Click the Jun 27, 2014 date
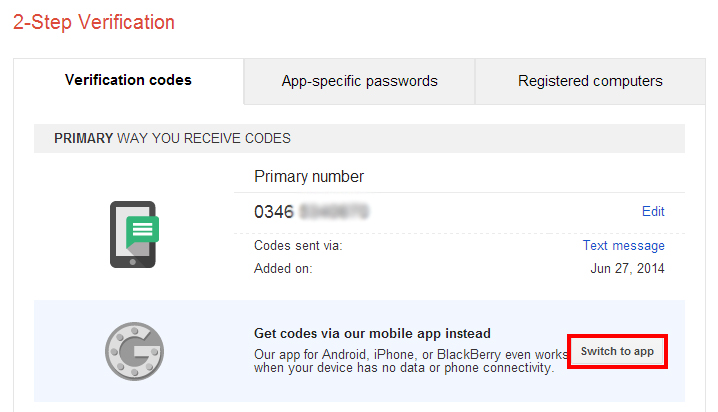Screen dimensions: 718x412 point(627,268)
